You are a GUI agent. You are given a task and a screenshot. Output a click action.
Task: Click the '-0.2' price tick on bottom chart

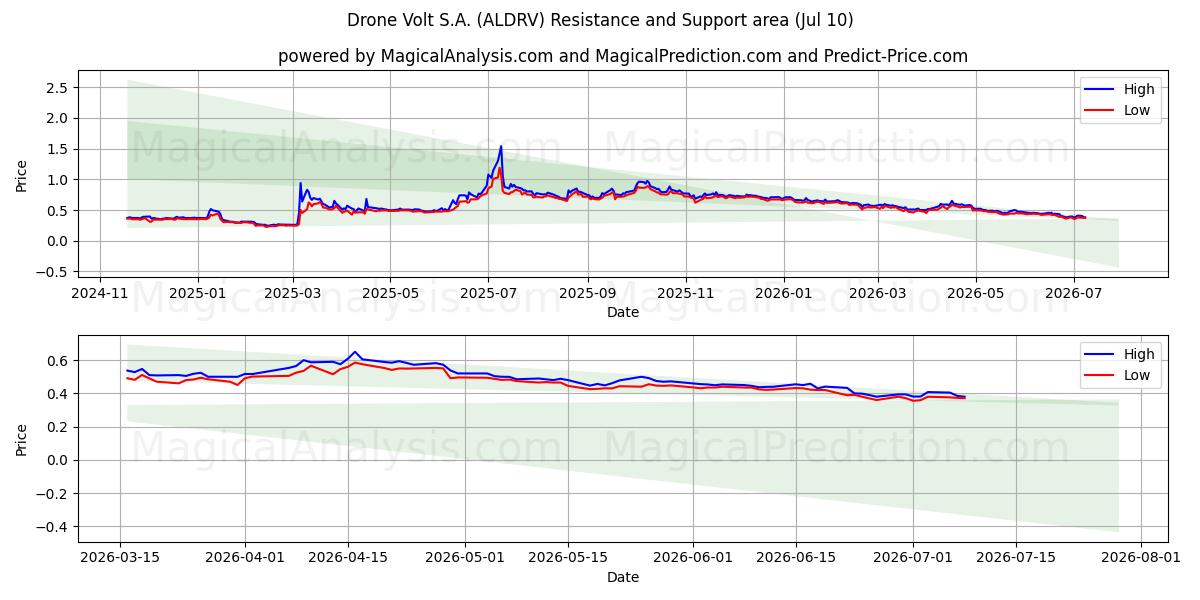[x=52, y=494]
